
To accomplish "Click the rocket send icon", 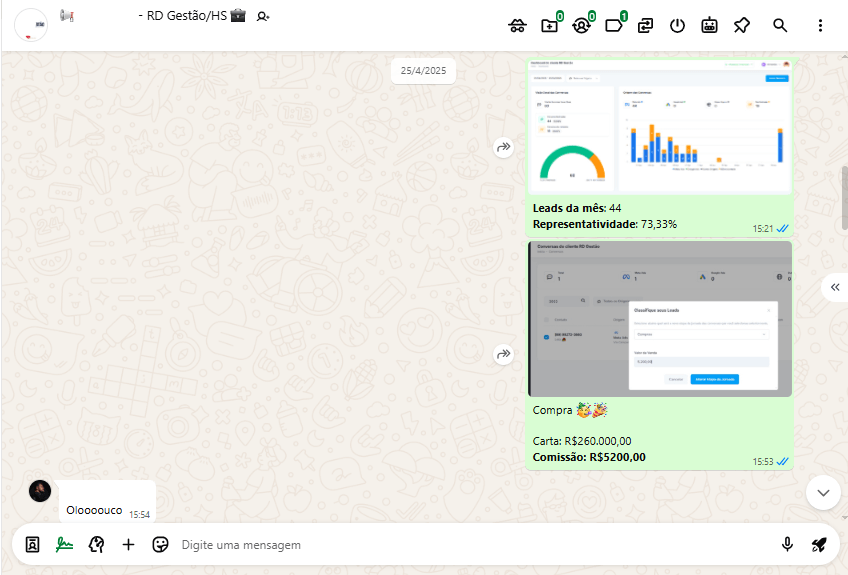I will tap(819, 545).
